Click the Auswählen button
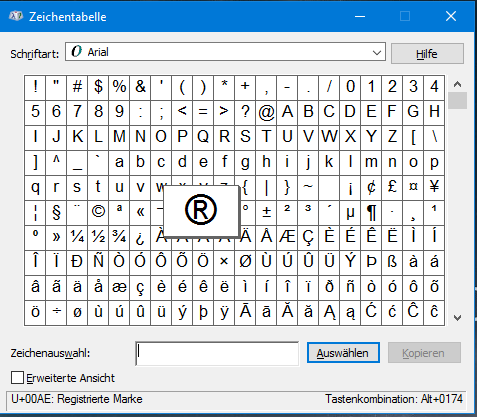 343,353
